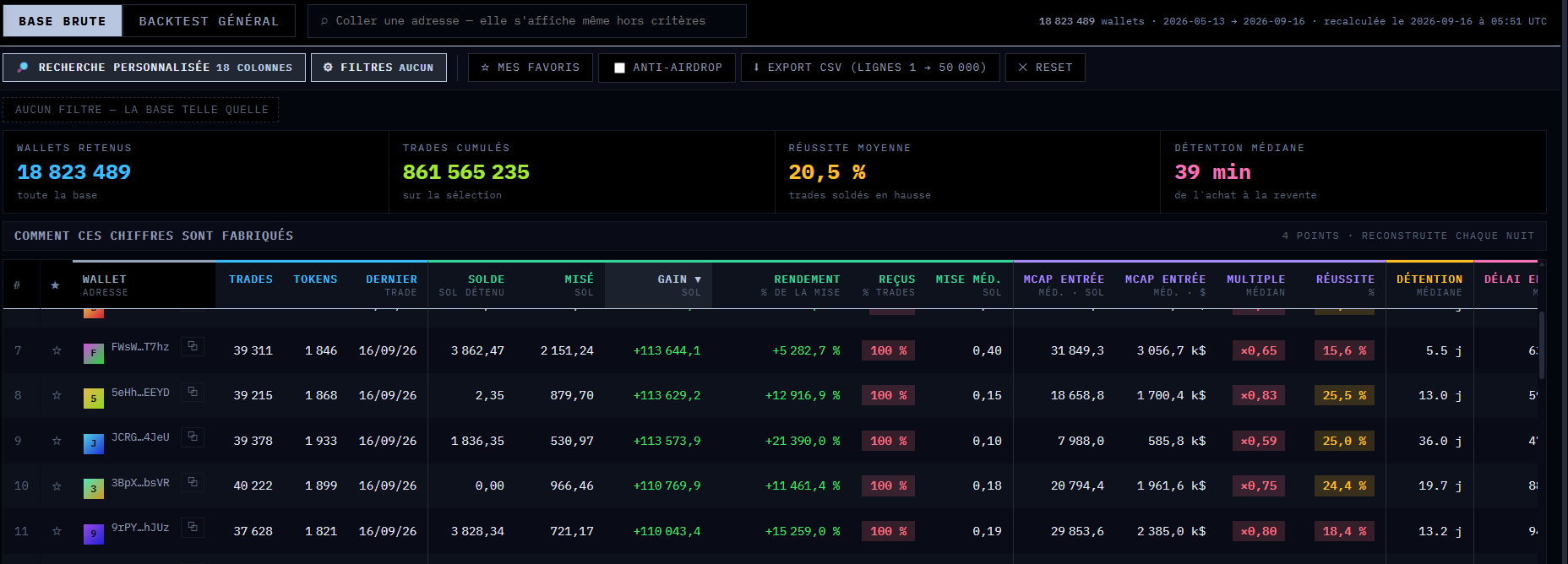Click the ×0,65 multiple badge
Image resolution: width=1568 pixels, height=564 pixels.
tap(1259, 350)
